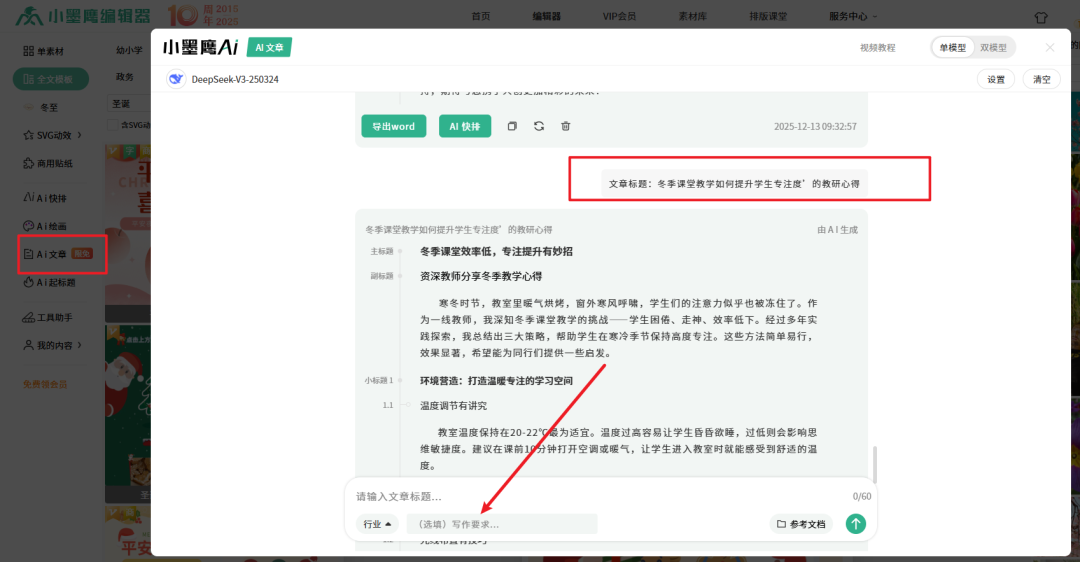Click the DeepSeek-V3-250324 model name
1080x562 pixels.
[x=235, y=79]
